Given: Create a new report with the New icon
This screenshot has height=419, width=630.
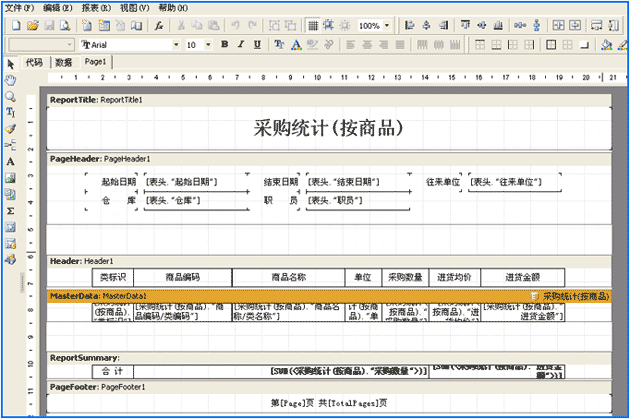Looking at the screenshot, I should 16,25.
